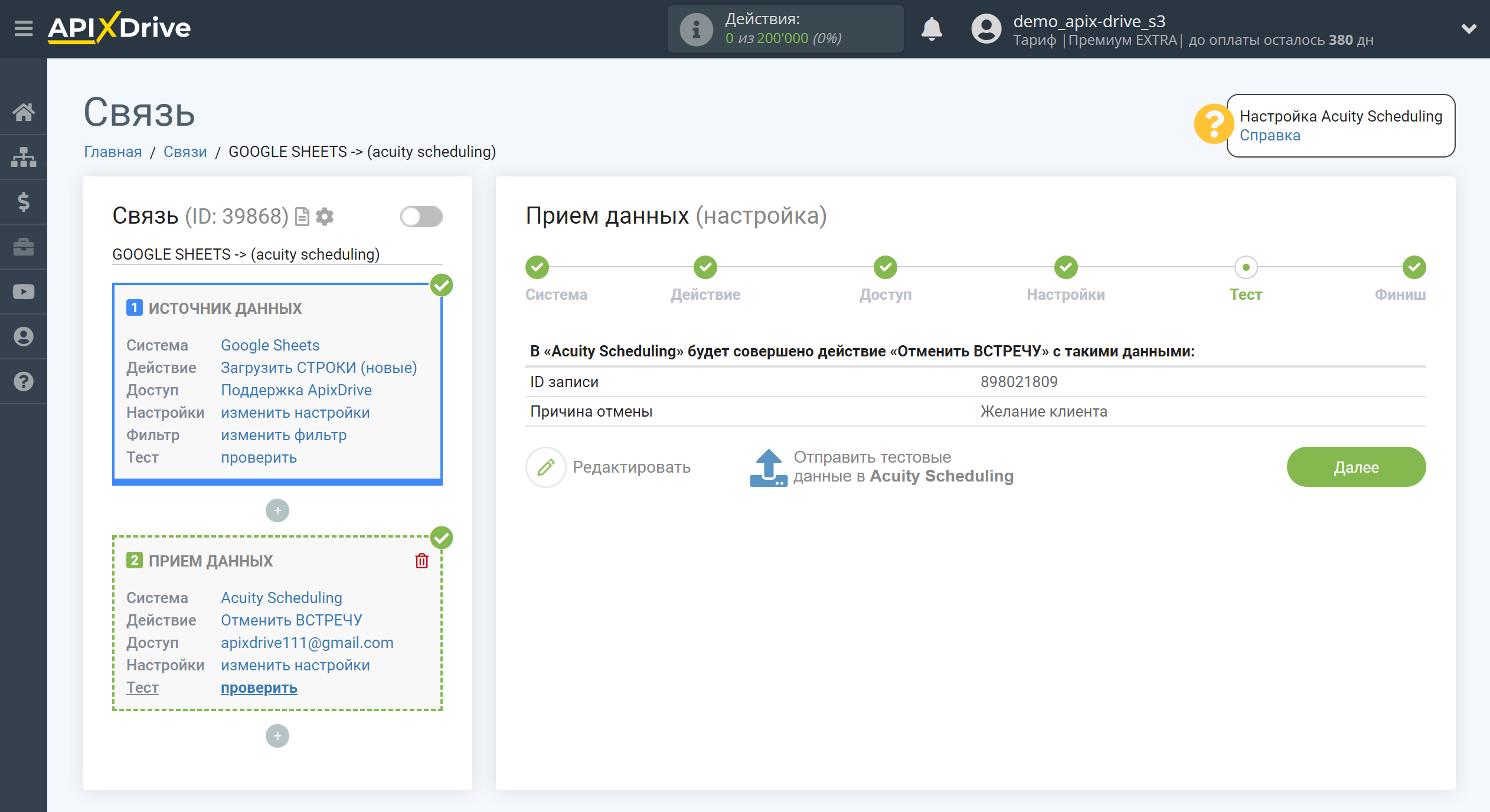Delete the data receiver block
The height and width of the screenshot is (812, 1490).
pyautogui.click(x=421, y=561)
